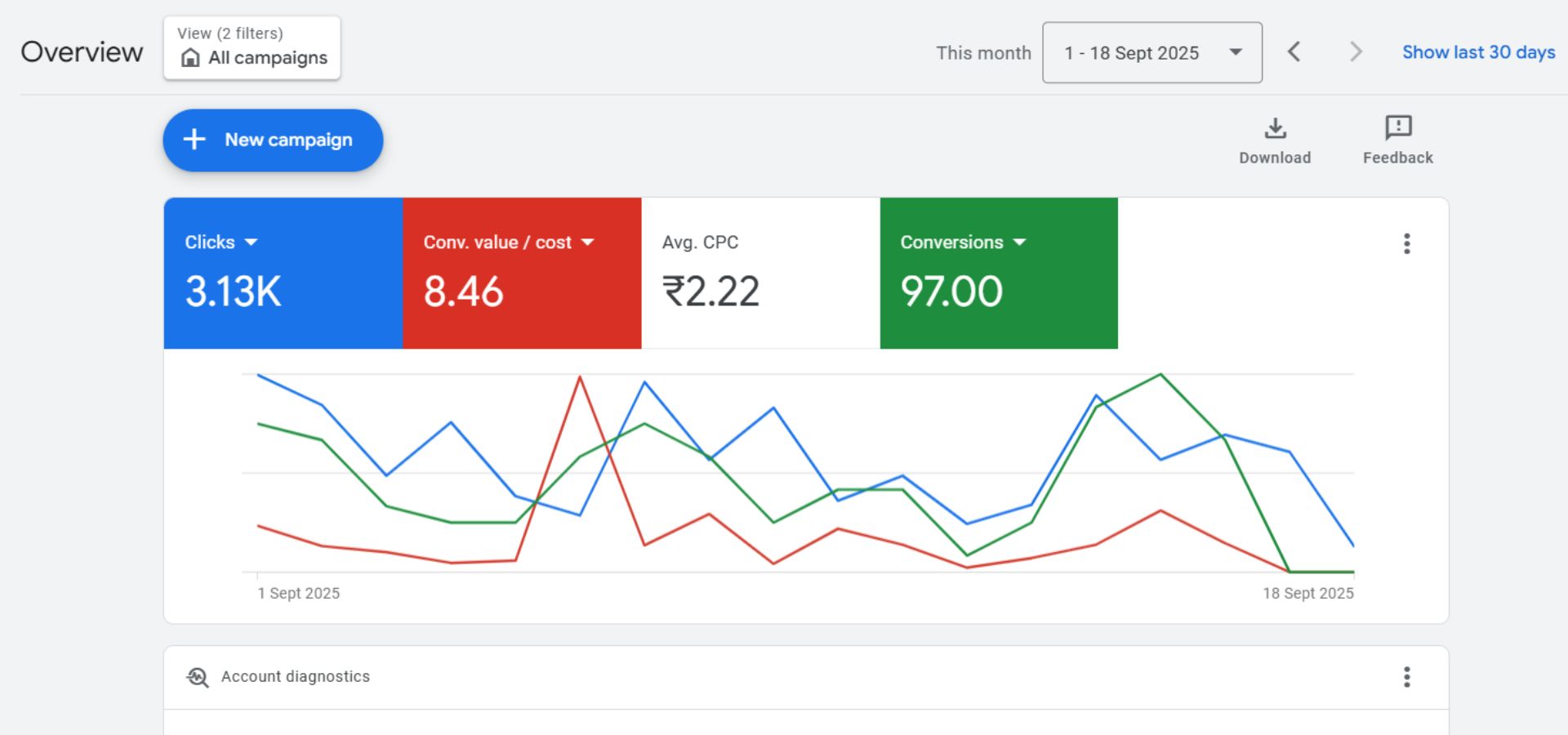Viewport: 1568px width, 735px height.
Task: Create a New campaign
Action: pyautogui.click(x=273, y=140)
